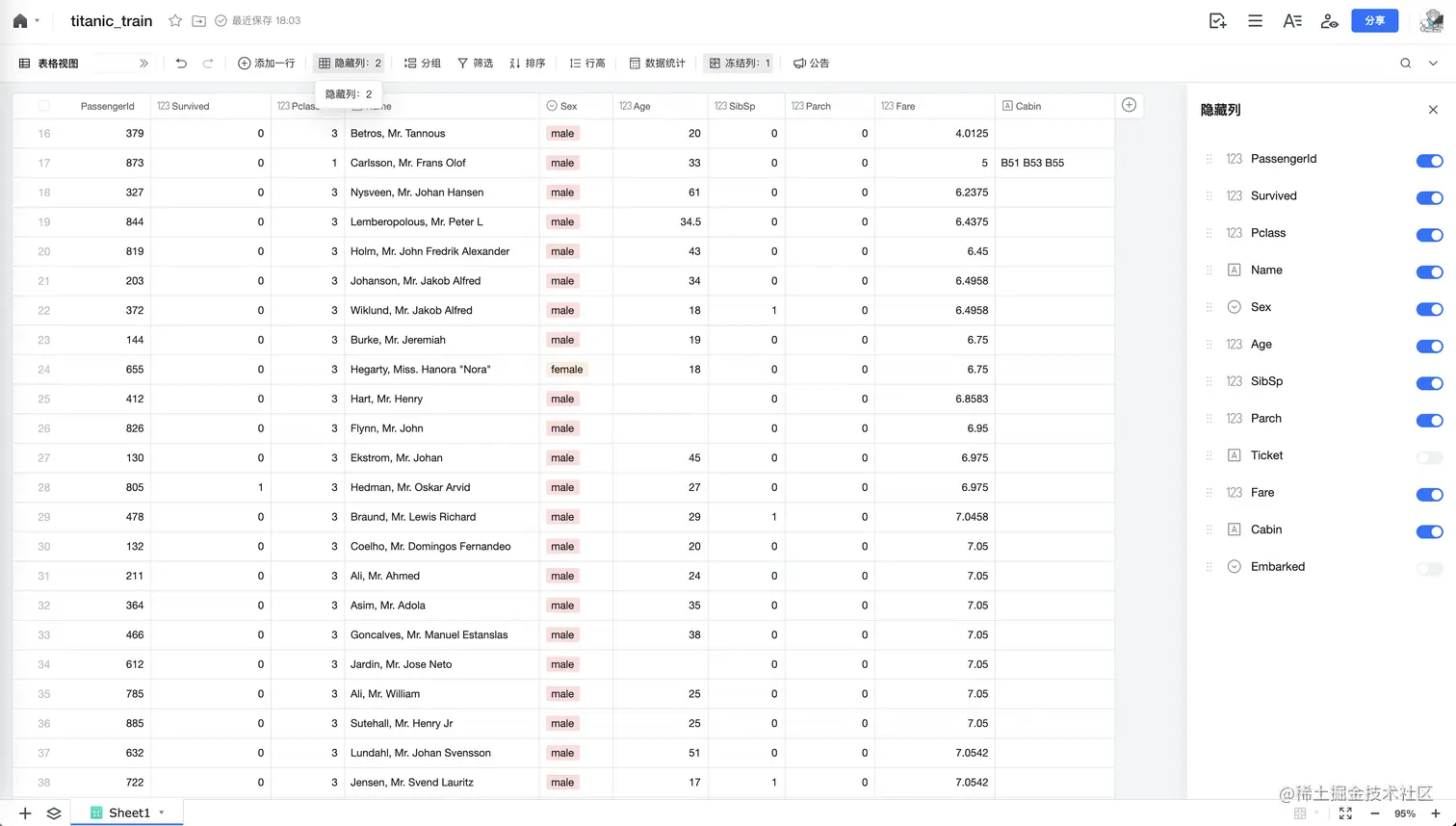1456x826 pixels.
Task: Check the select-all checkbox in header row
Action: [x=43, y=106]
